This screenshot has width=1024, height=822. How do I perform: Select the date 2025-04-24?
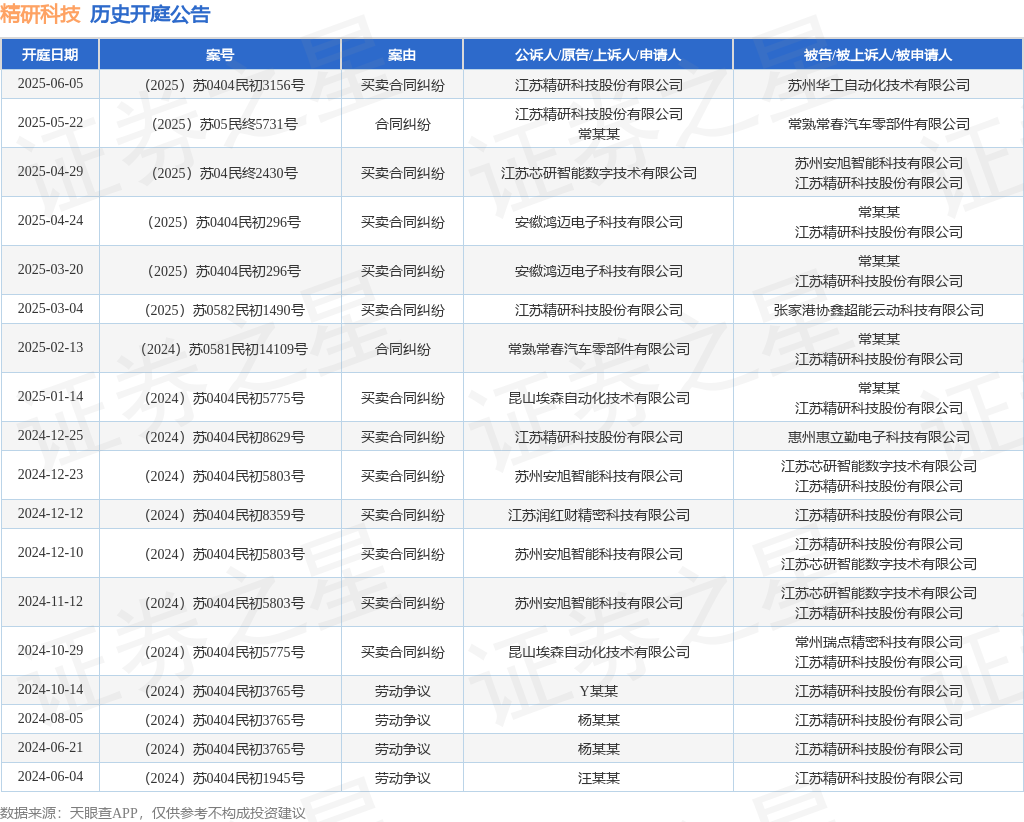coord(50,221)
